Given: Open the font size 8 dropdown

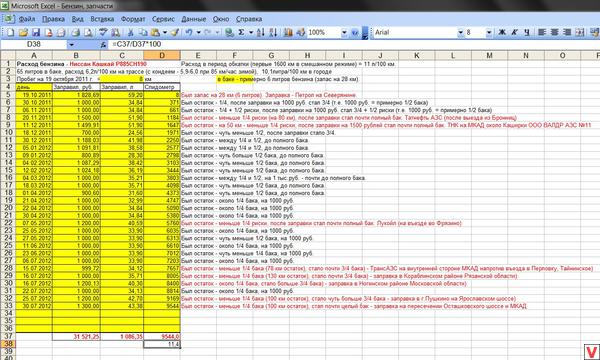Looking at the screenshot, I should (x=489, y=33).
